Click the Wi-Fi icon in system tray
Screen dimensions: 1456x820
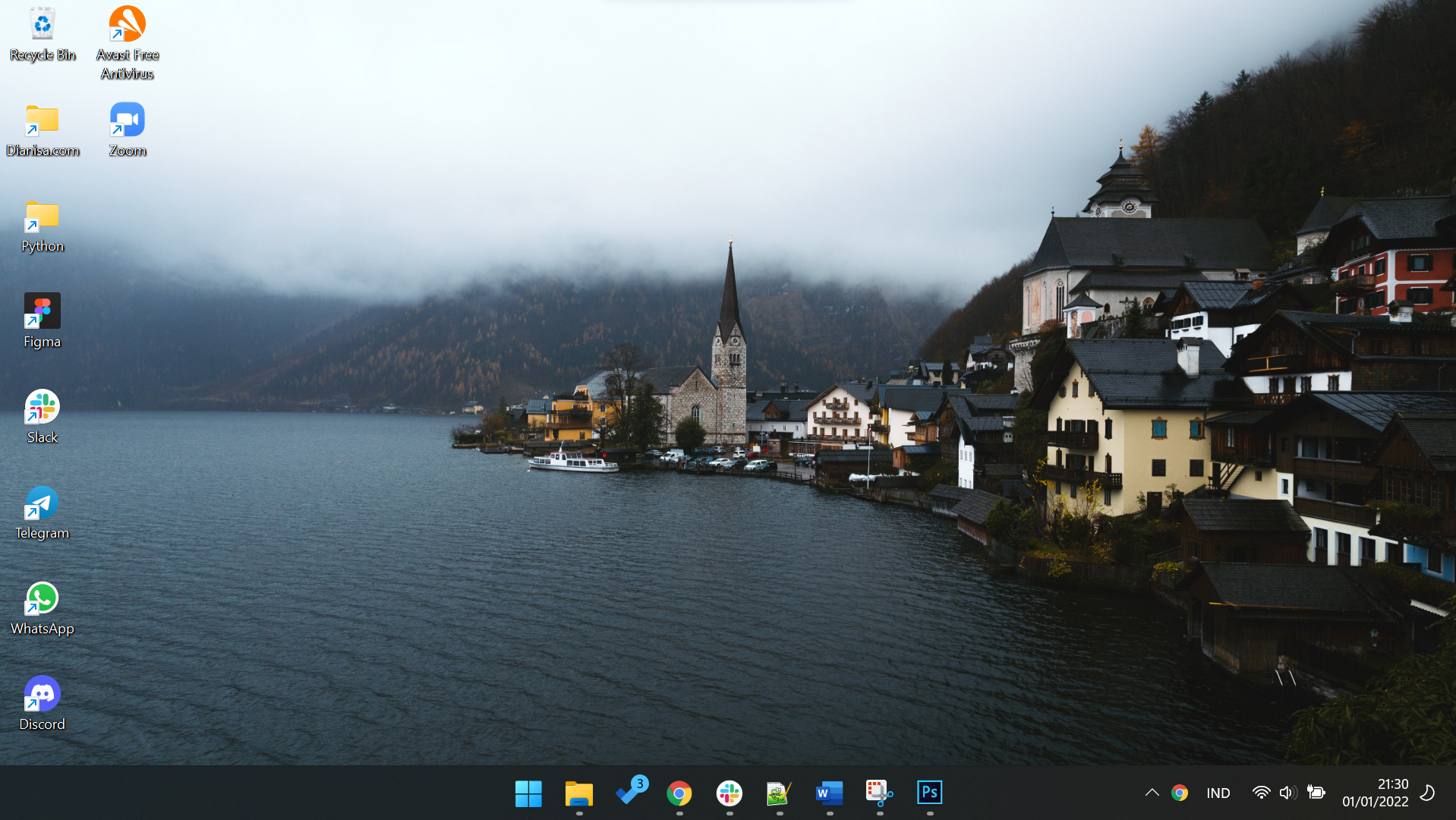[x=1260, y=793]
